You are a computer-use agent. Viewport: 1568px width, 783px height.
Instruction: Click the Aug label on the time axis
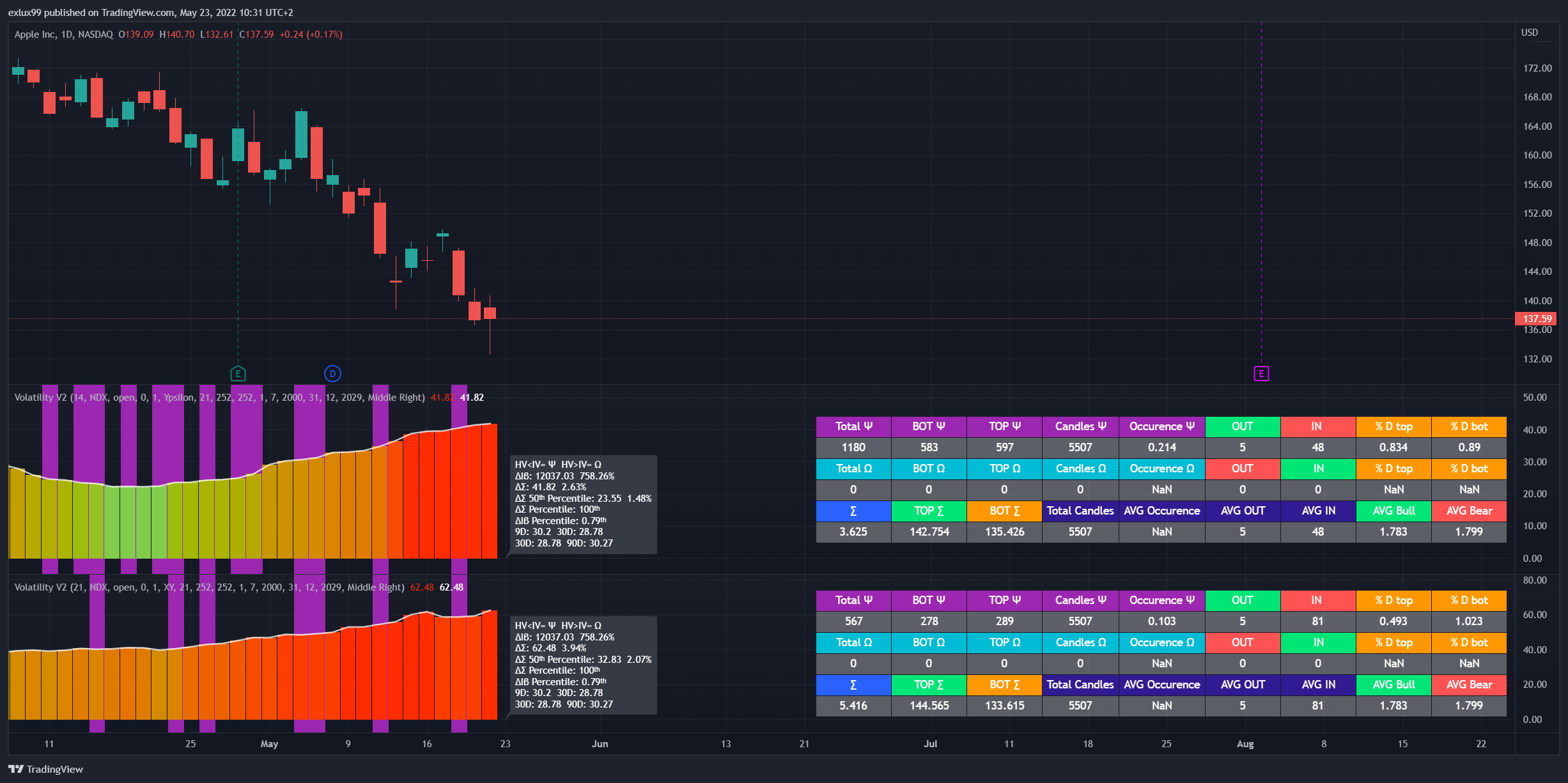click(x=1245, y=744)
